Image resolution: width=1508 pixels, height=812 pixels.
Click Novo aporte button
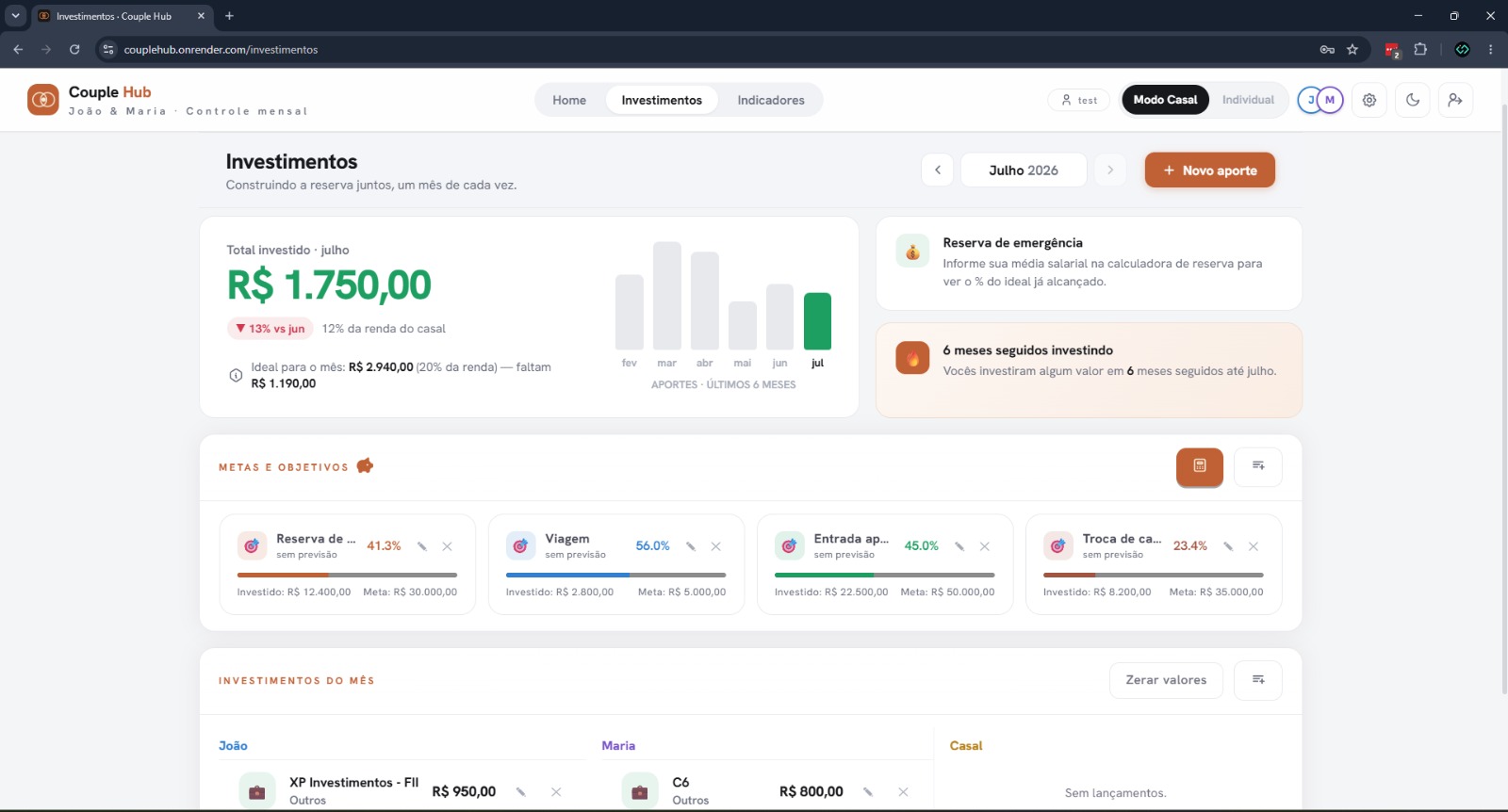(x=1210, y=170)
